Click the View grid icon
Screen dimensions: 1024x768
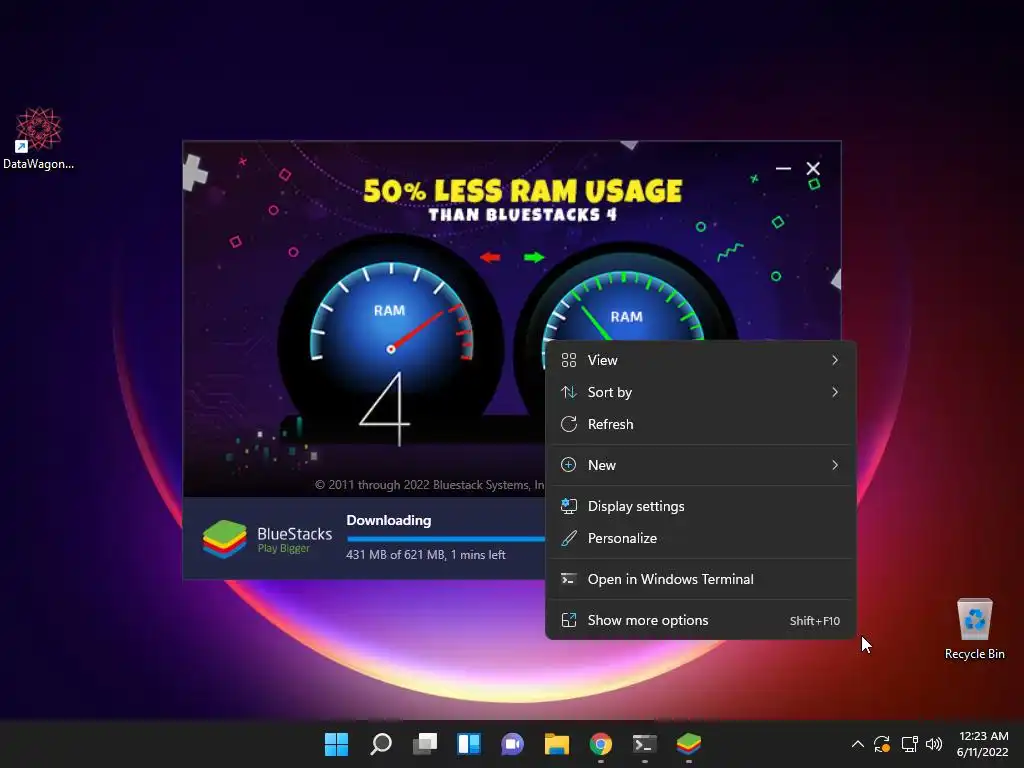(x=569, y=360)
